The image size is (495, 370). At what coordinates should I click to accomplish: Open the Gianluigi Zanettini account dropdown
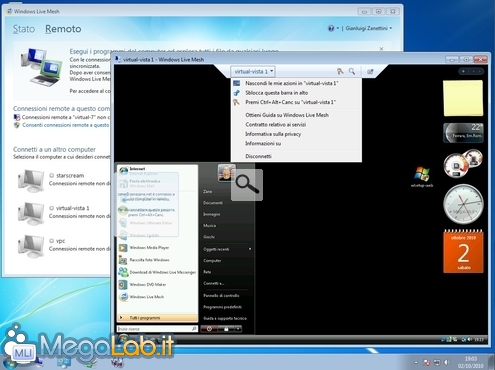pos(368,28)
